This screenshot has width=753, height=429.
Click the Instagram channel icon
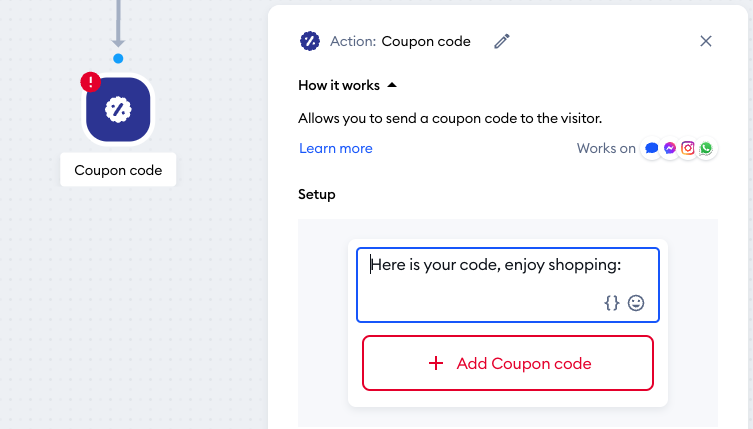[x=688, y=148]
